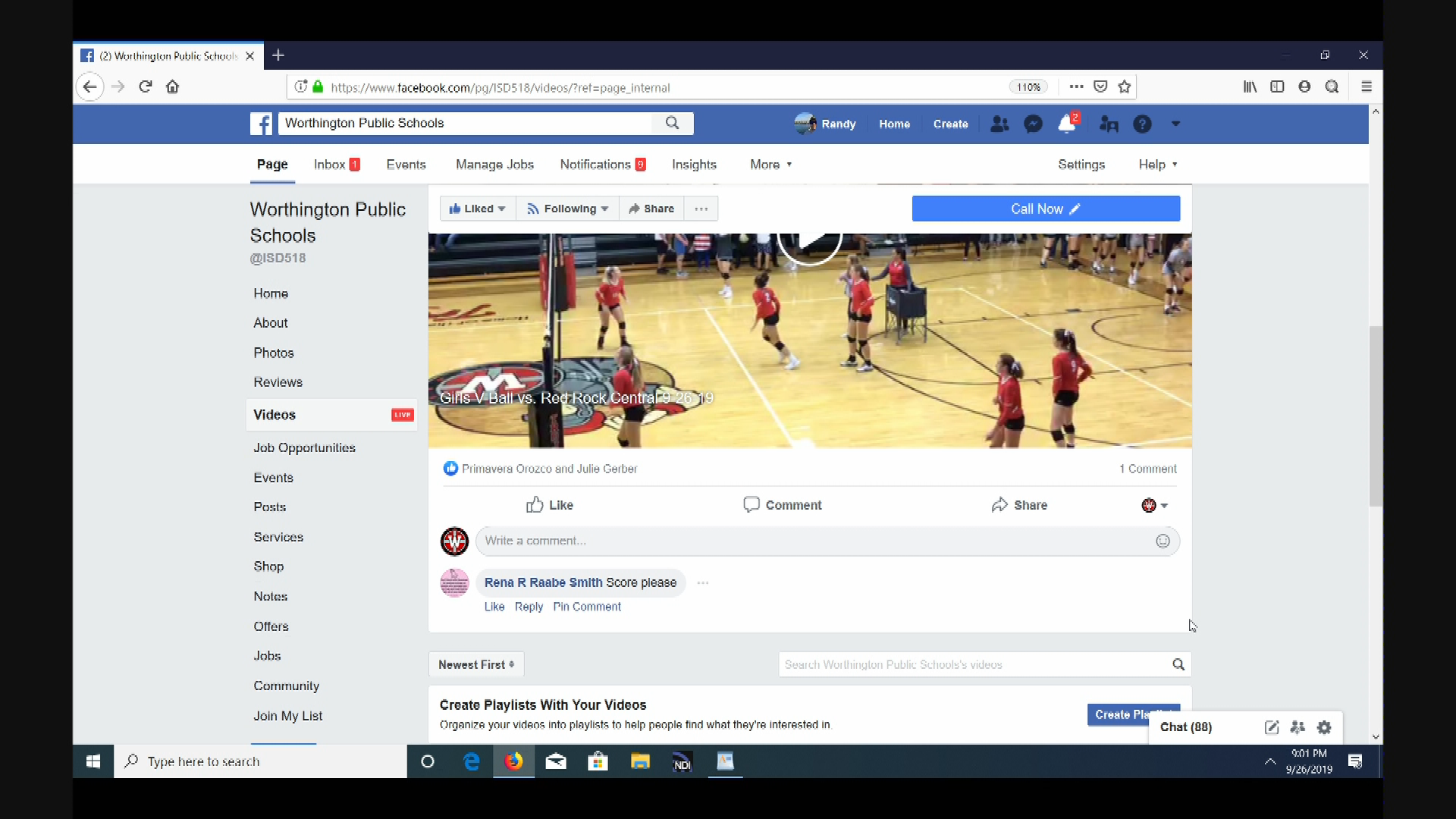Open Quick Help question mark icon
The width and height of the screenshot is (1456, 819).
tap(1142, 124)
